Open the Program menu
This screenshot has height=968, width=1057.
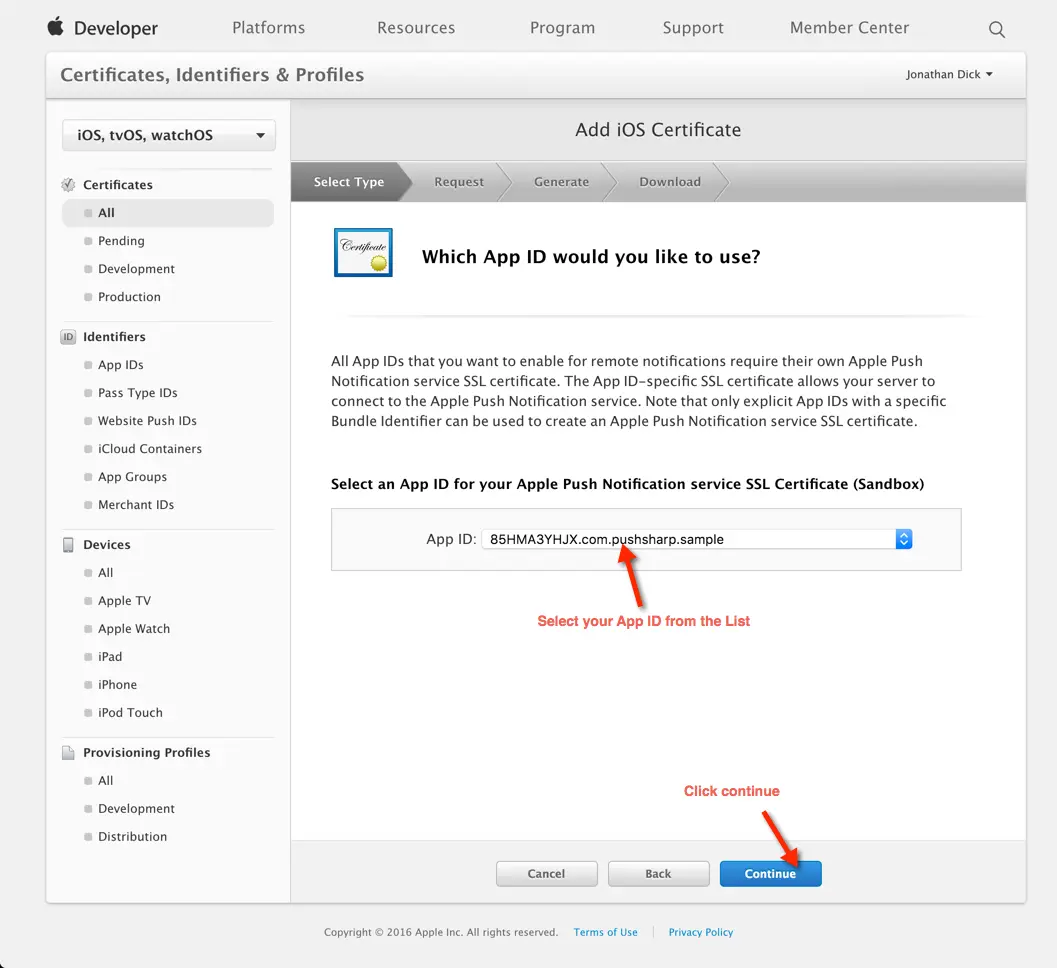(562, 28)
